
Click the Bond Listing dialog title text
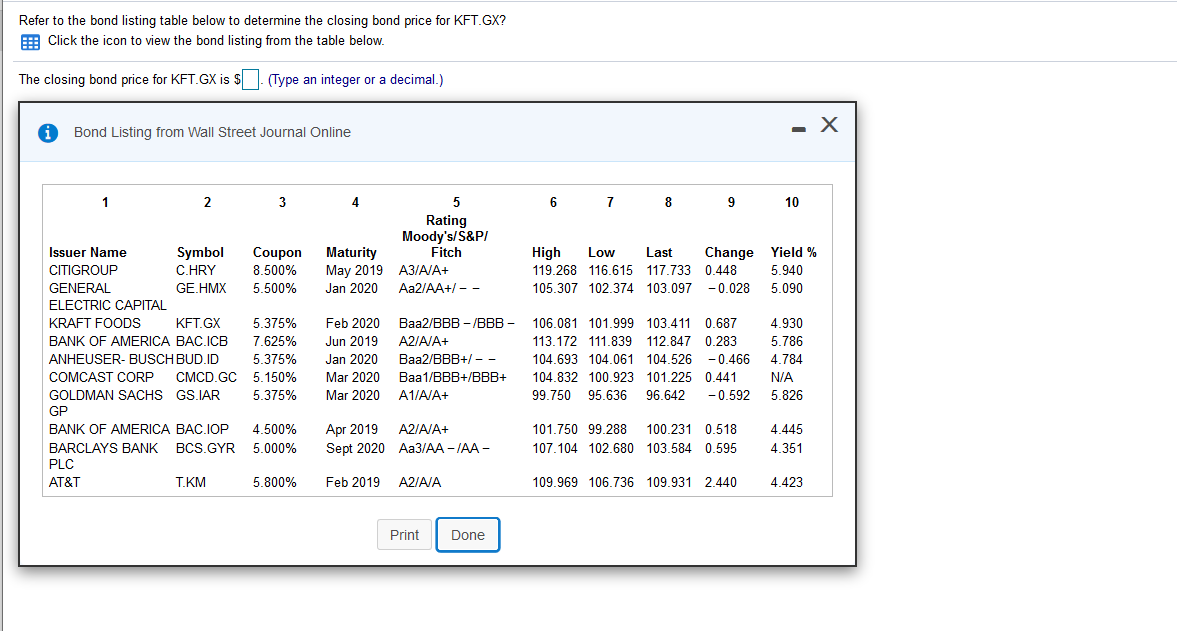click(211, 131)
